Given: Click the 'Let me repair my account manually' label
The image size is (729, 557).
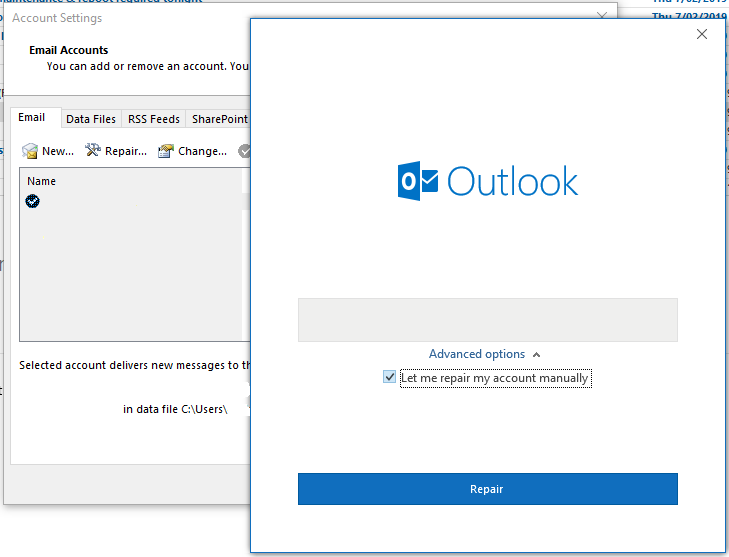Looking at the screenshot, I should pyautogui.click(x=496, y=378).
